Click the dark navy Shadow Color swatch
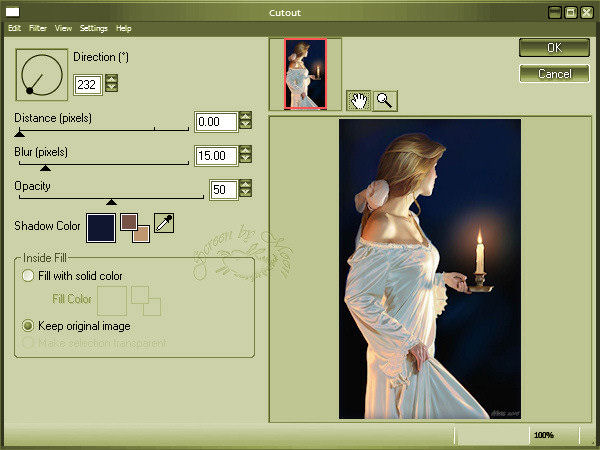The image size is (600, 450). click(x=100, y=227)
